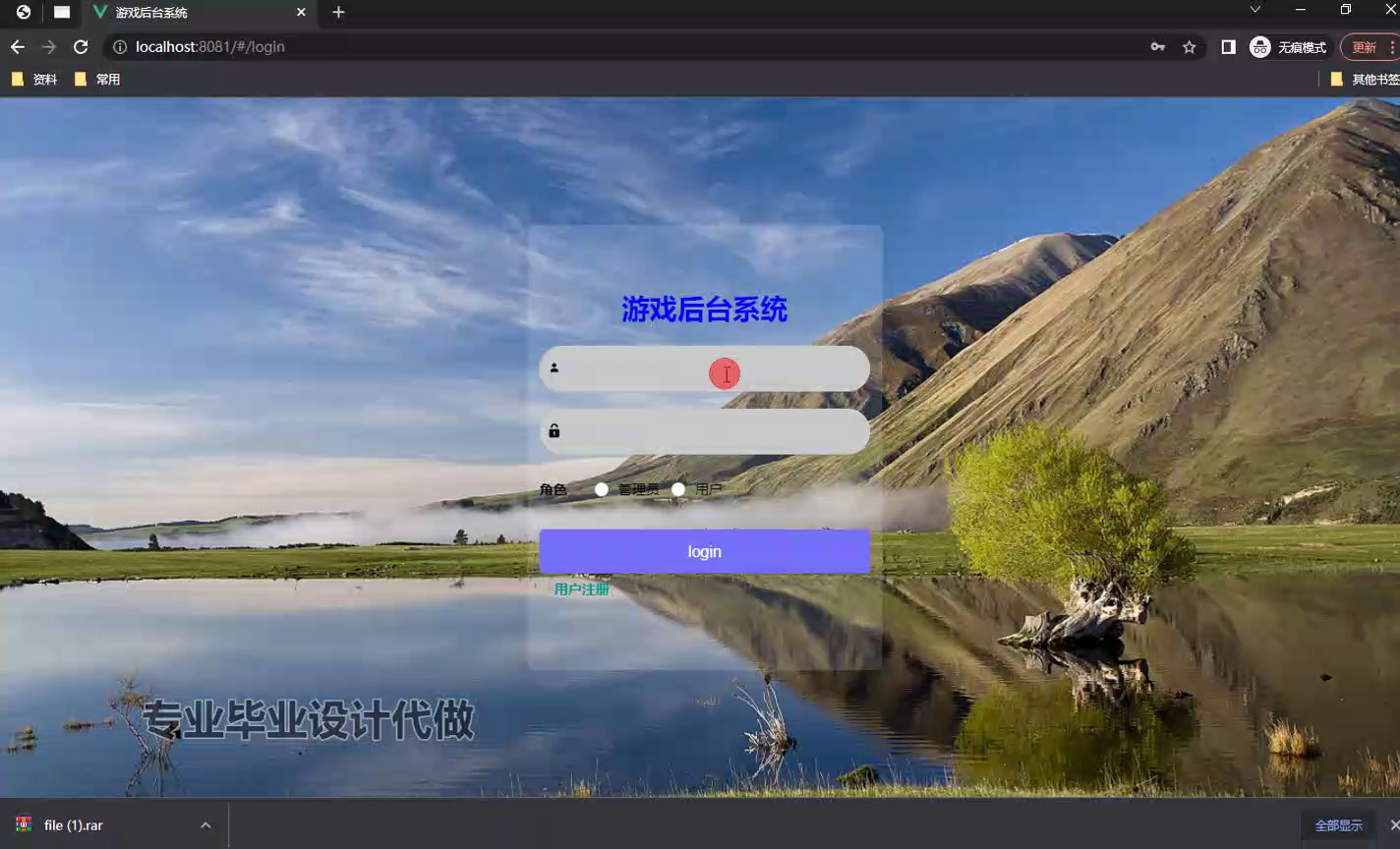Click the site info icon in address bar
1400x849 pixels.
click(120, 47)
